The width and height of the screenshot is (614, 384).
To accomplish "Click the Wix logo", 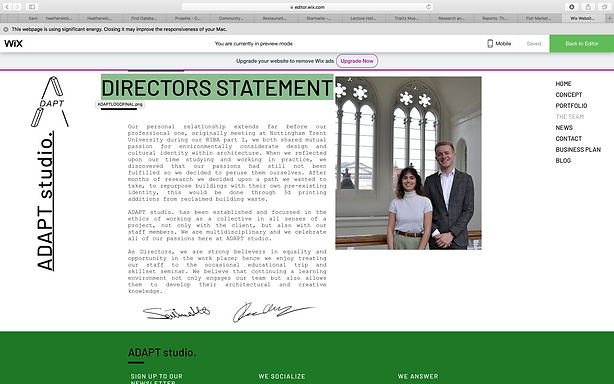I will 13,43.
